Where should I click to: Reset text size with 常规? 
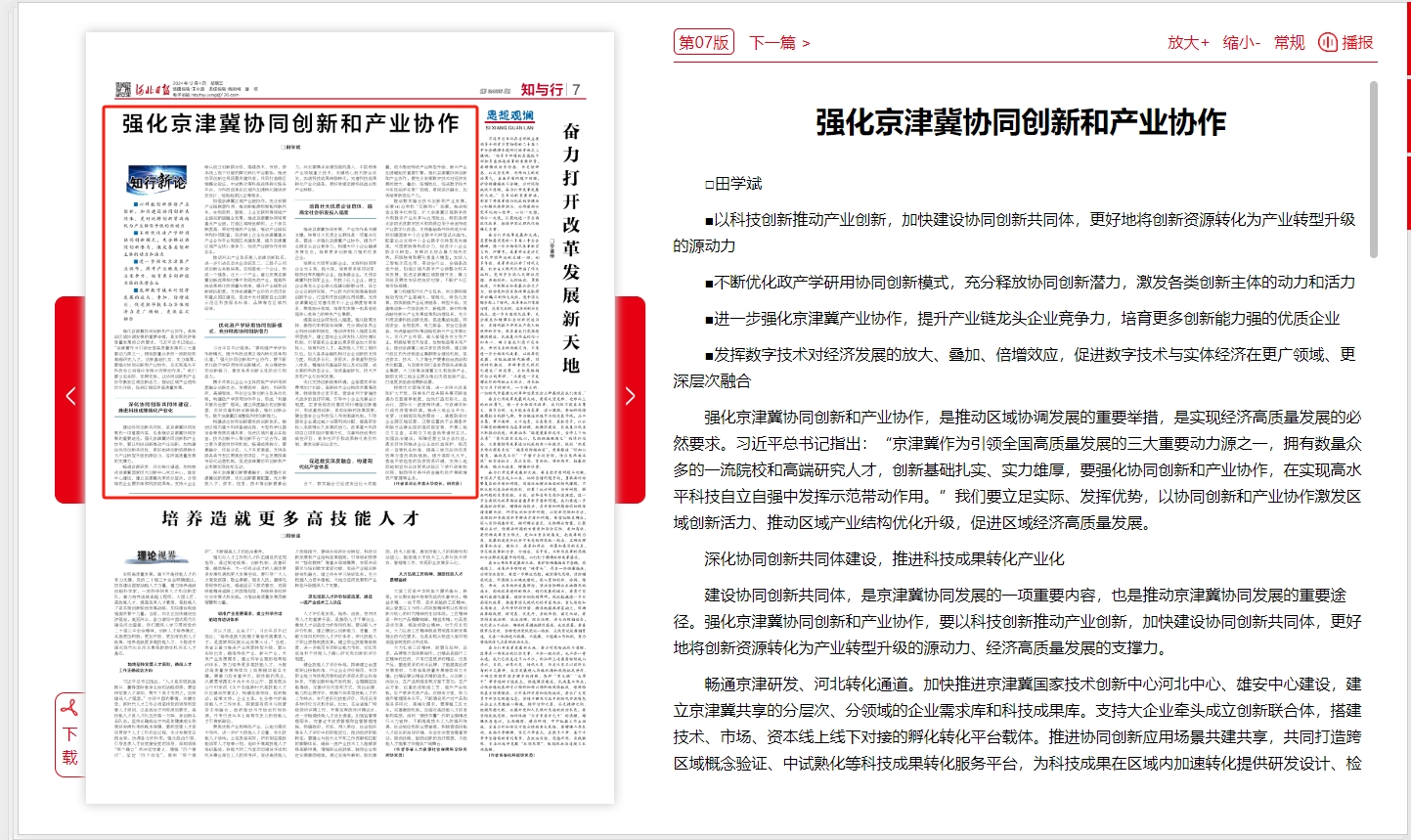pyautogui.click(x=1289, y=42)
